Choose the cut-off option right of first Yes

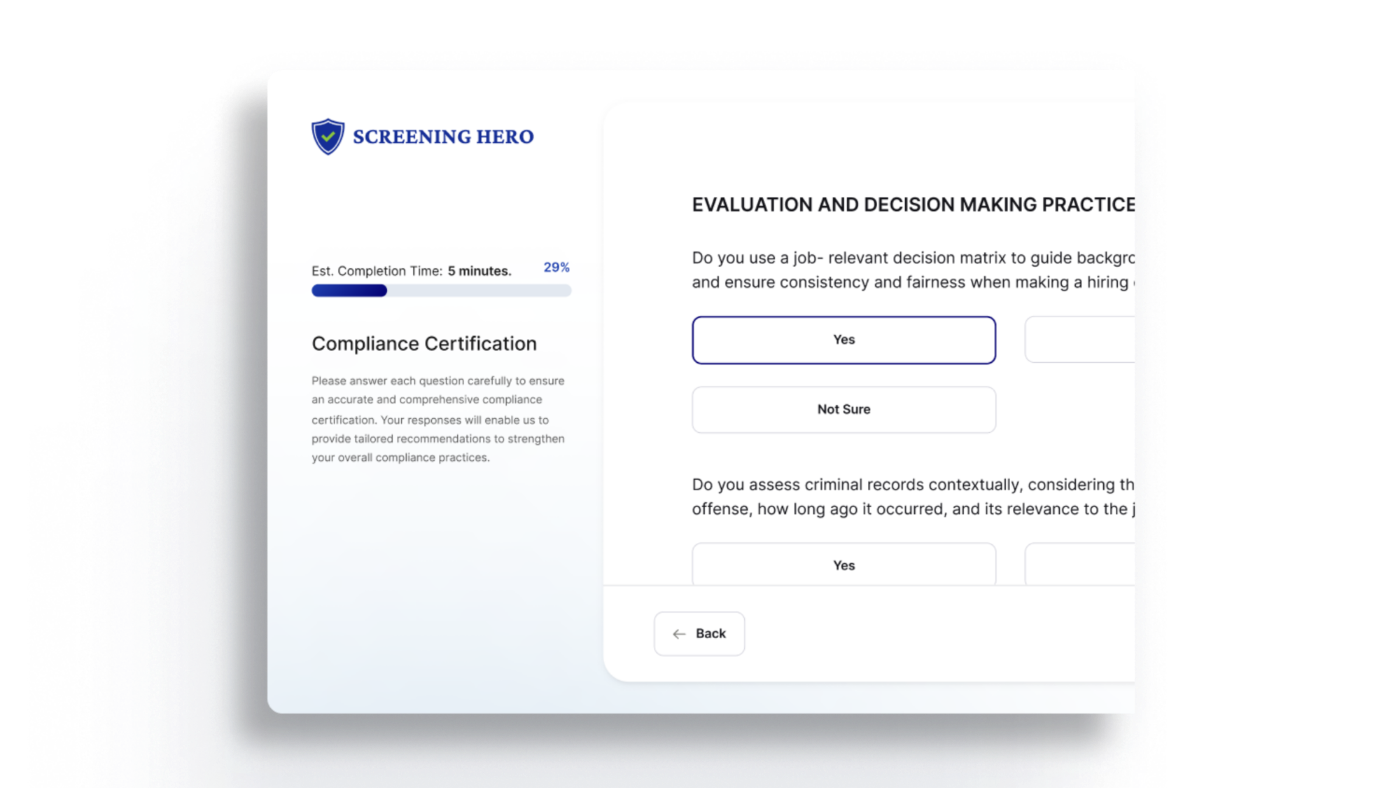click(x=1080, y=340)
